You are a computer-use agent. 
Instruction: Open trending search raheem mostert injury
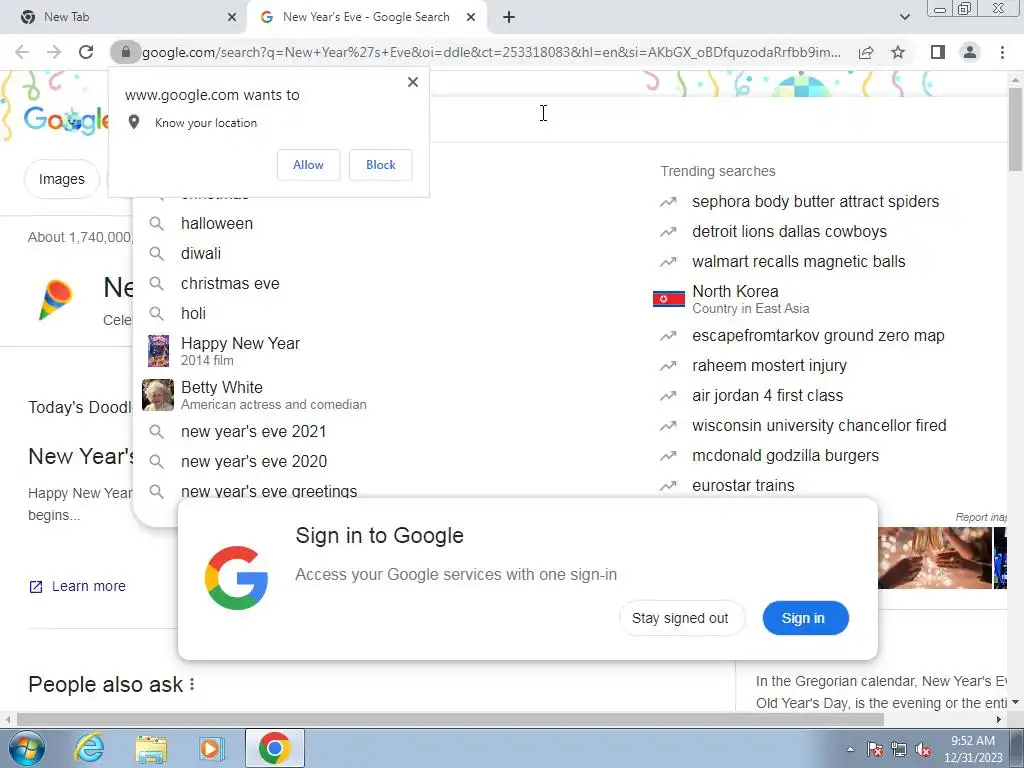769,366
